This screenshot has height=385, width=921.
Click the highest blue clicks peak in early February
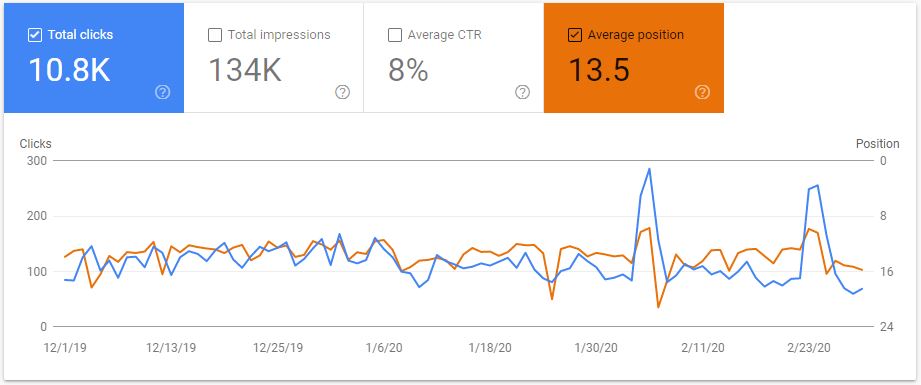pos(649,169)
